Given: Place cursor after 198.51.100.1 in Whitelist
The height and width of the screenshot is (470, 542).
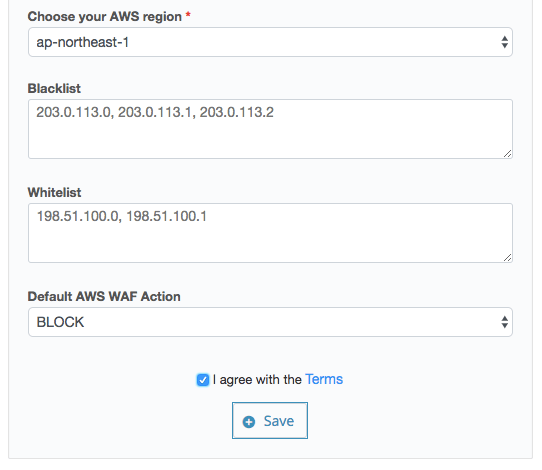Looking at the screenshot, I should (207, 216).
